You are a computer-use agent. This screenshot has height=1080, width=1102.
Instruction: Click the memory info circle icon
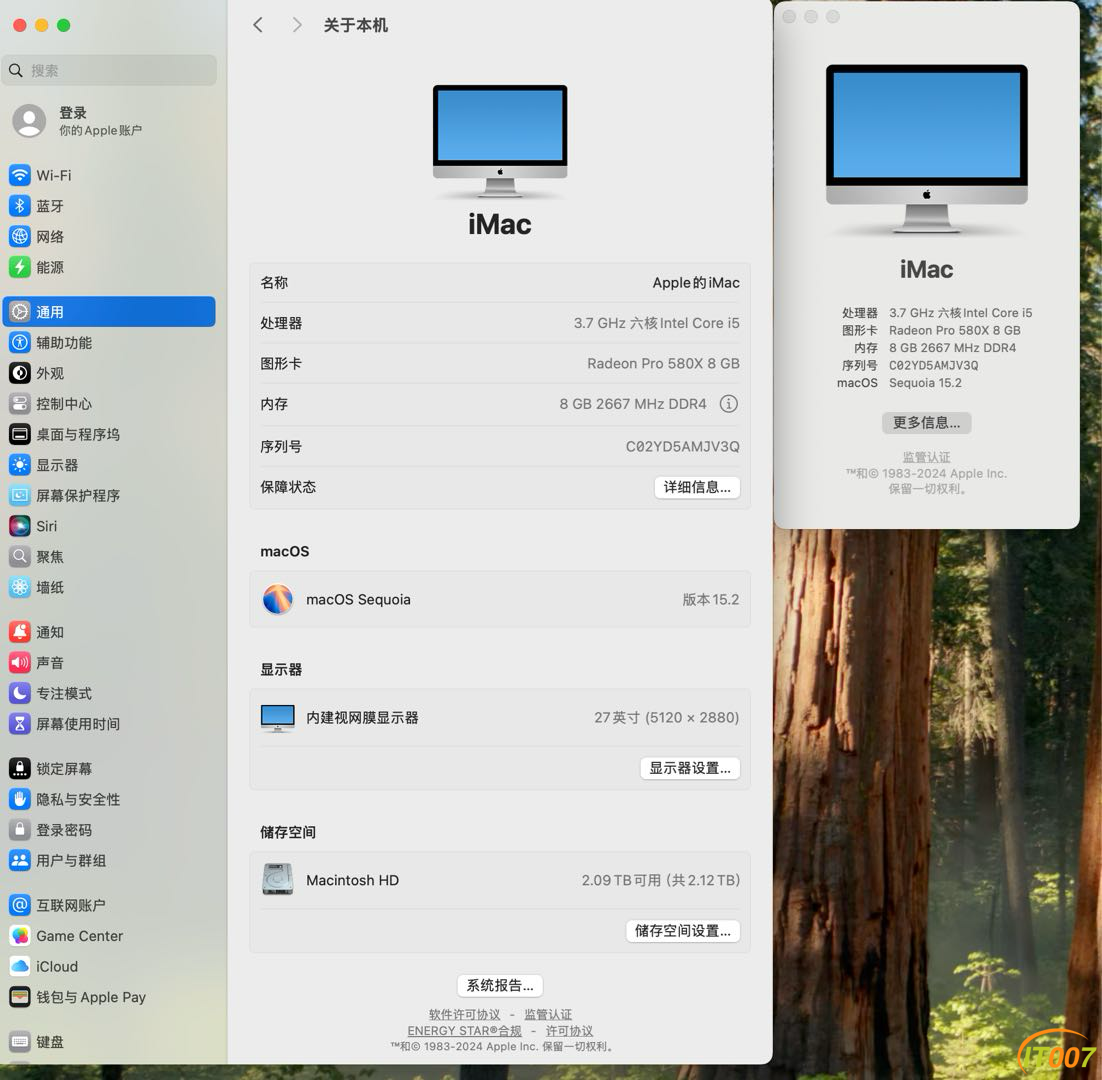[x=729, y=404]
